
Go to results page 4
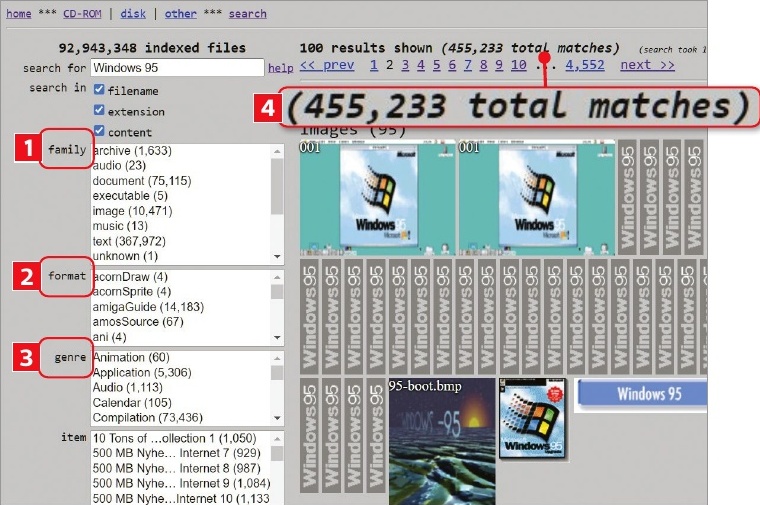coord(421,65)
